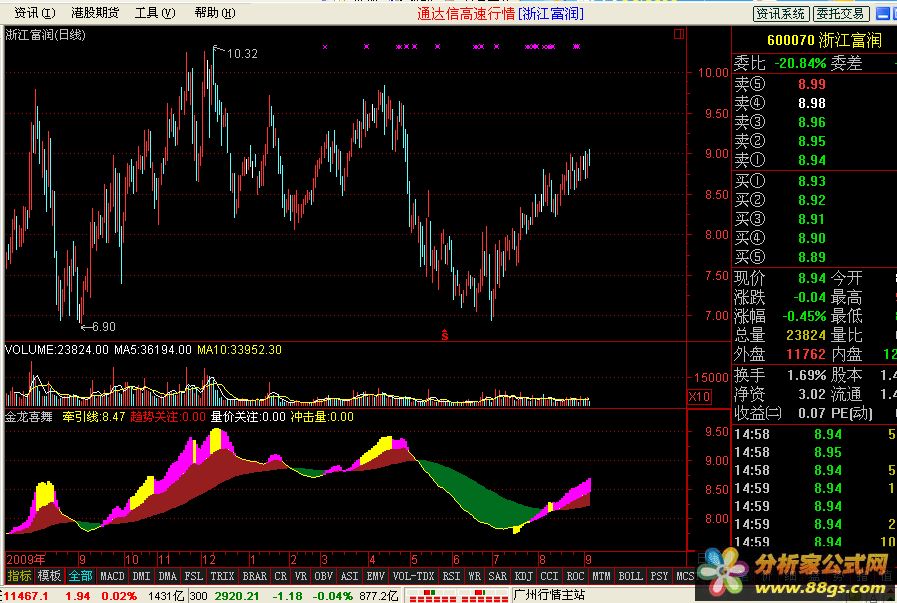Switch to the VR indicator tab
Image resolution: width=897 pixels, height=603 pixels.
tap(301, 576)
